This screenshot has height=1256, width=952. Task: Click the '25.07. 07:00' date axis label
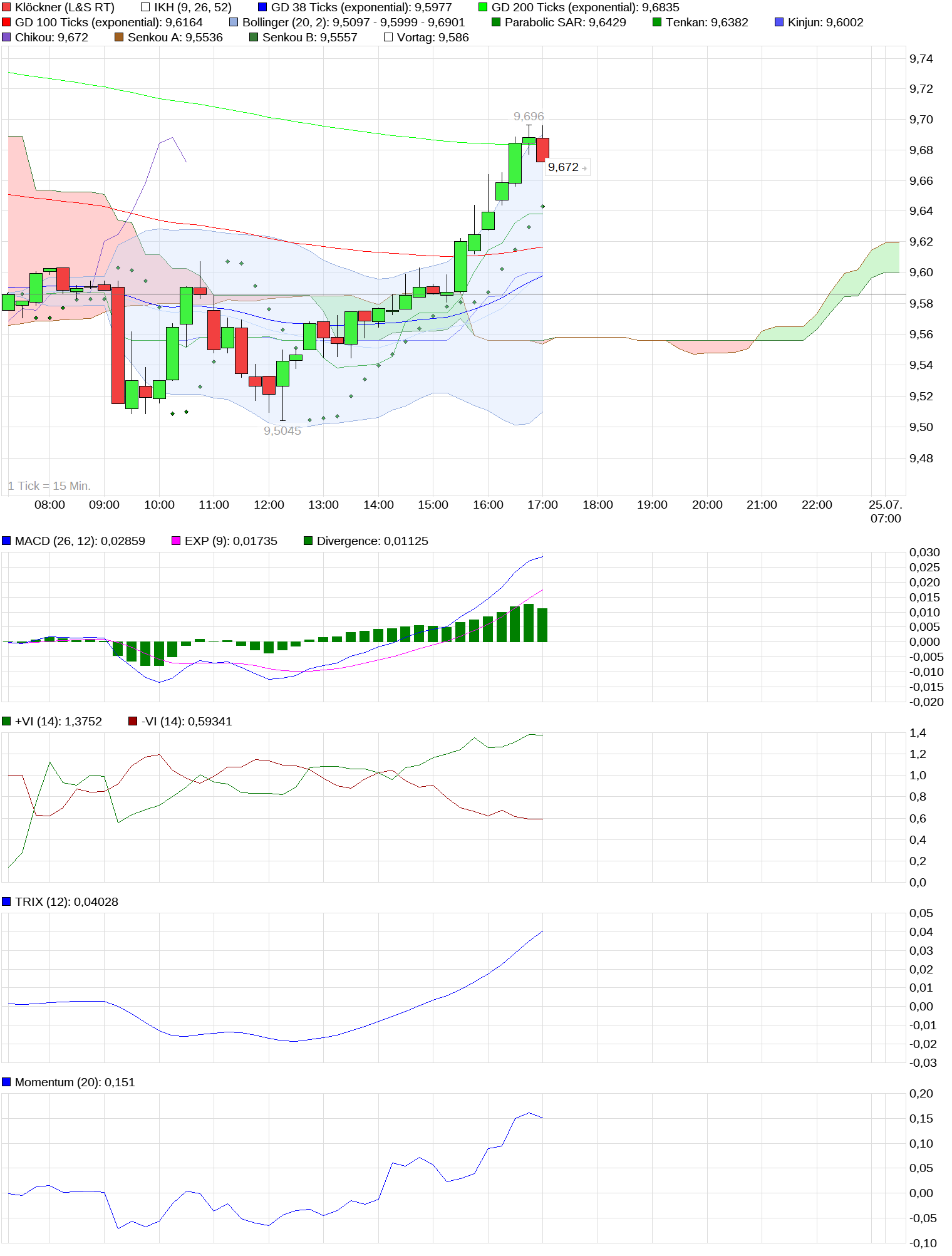885,512
